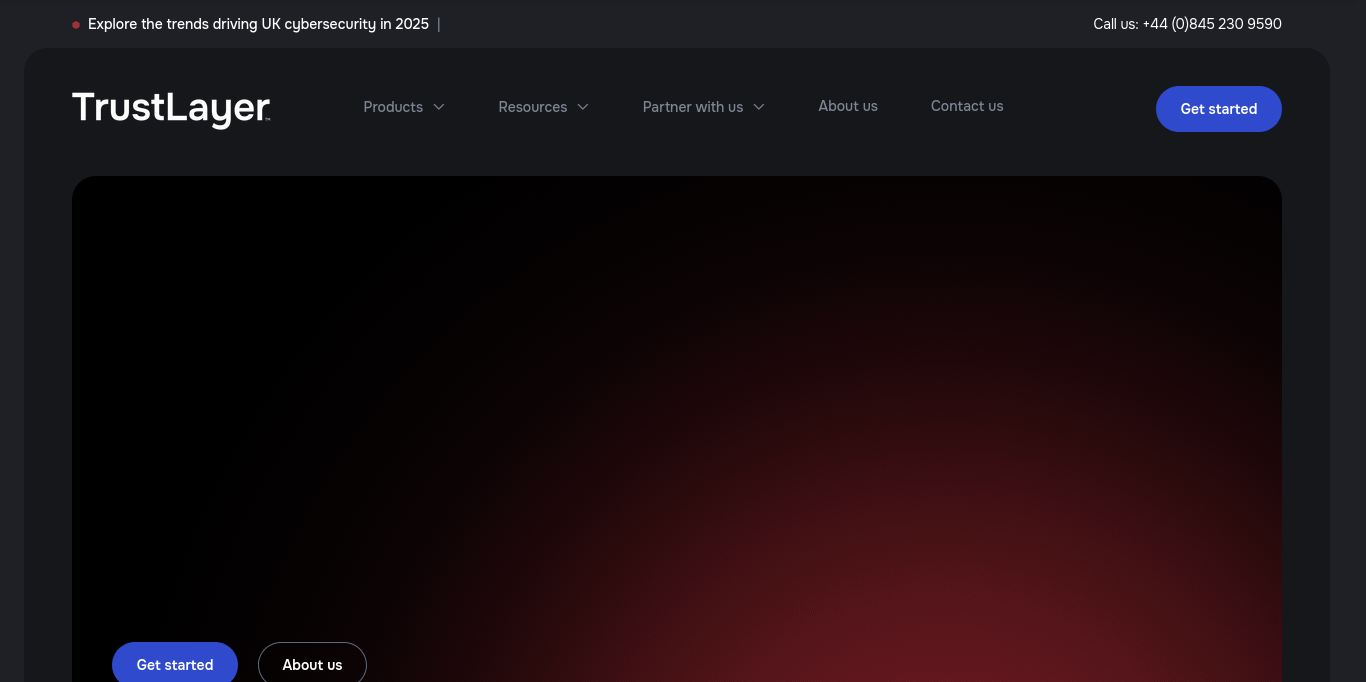The image size is (1366, 682).
Task: Open the UK cybersecurity 2025 trends announcement
Action: pyautogui.click(x=258, y=24)
